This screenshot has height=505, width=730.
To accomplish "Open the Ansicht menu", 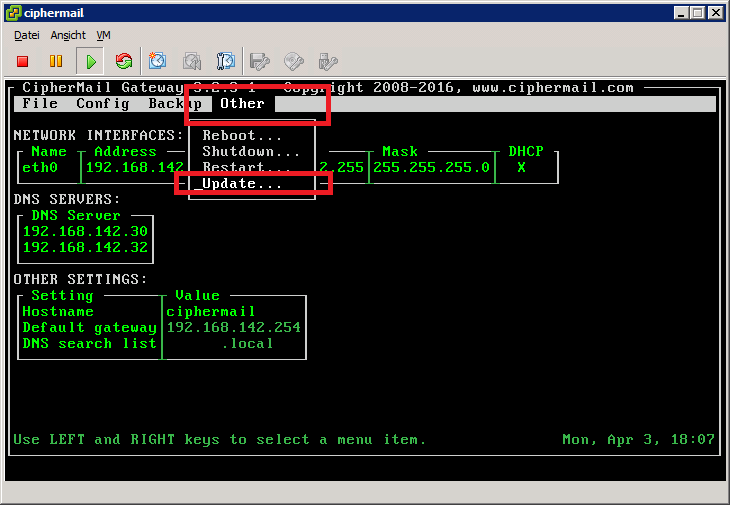I will tap(68, 35).
